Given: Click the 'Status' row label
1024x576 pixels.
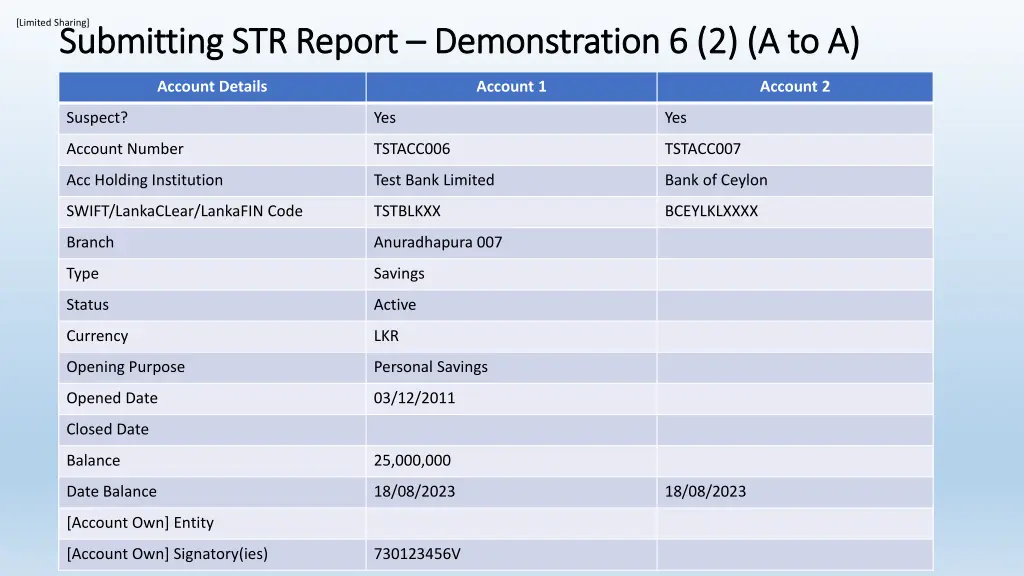Looking at the screenshot, I should coord(88,305).
